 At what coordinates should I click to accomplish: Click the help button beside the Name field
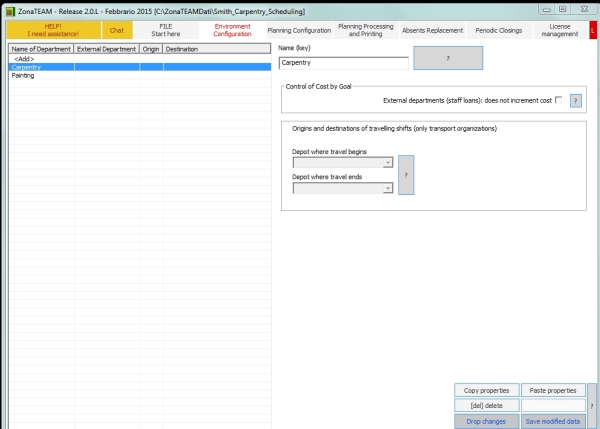tap(448, 58)
